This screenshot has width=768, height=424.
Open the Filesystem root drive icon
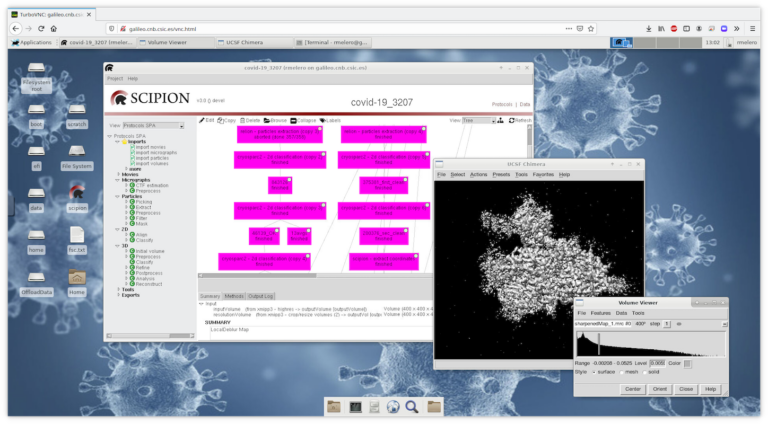click(x=36, y=68)
